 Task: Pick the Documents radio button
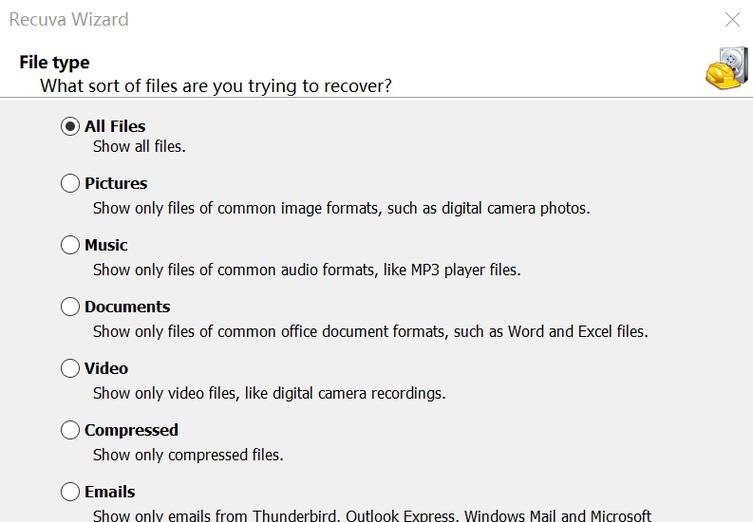[x=70, y=306]
